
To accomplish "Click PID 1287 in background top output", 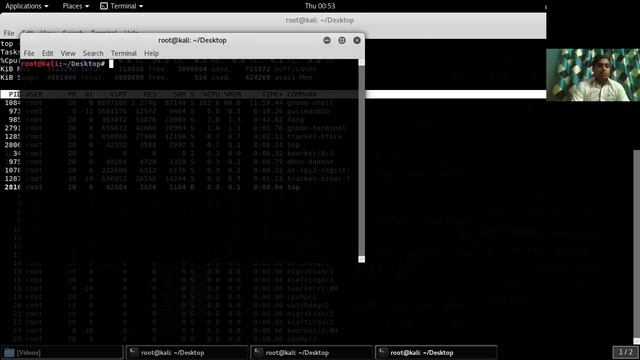I will (12, 179).
